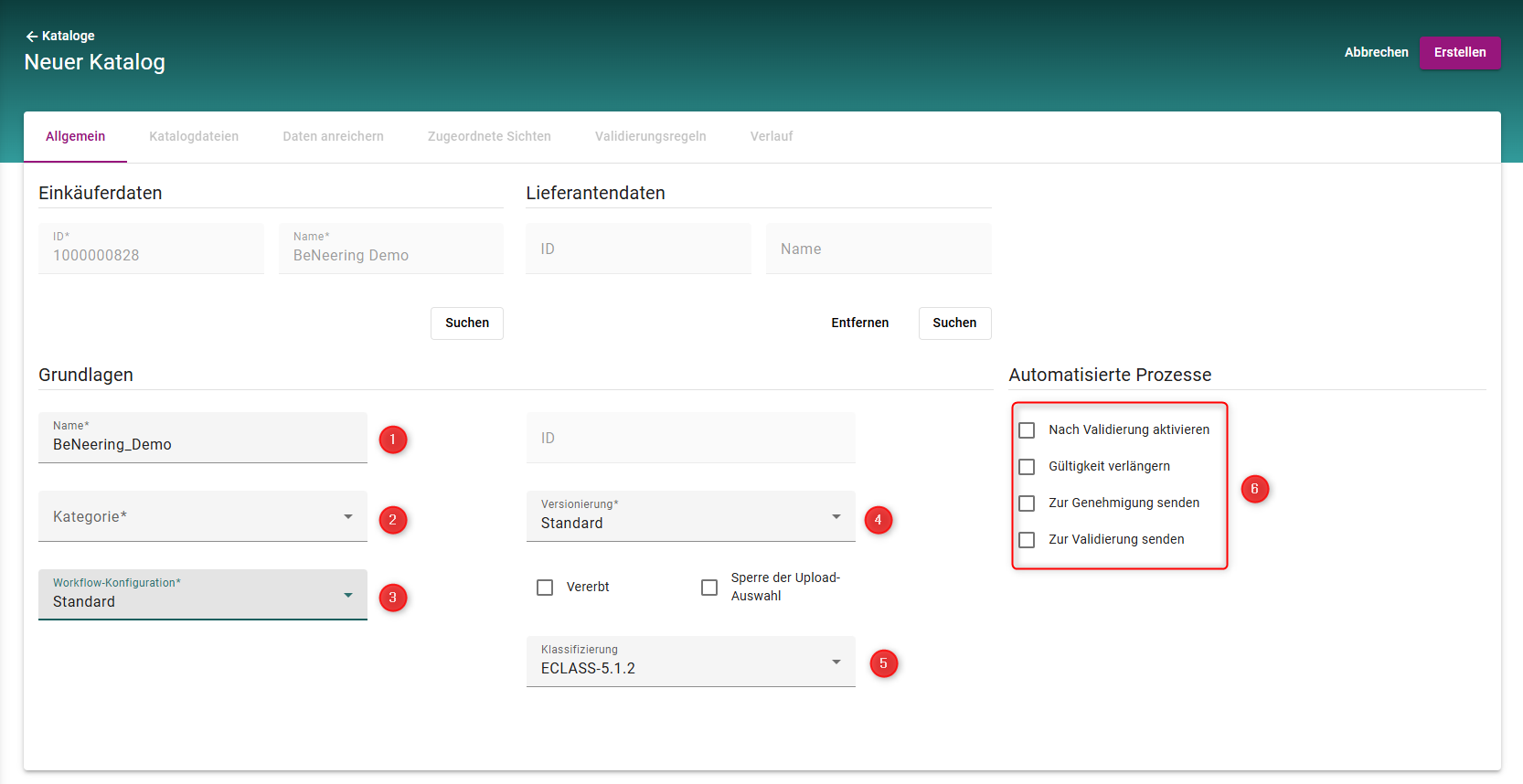Click red annotation marker number 2
The height and width of the screenshot is (784, 1523).
[393, 520]
